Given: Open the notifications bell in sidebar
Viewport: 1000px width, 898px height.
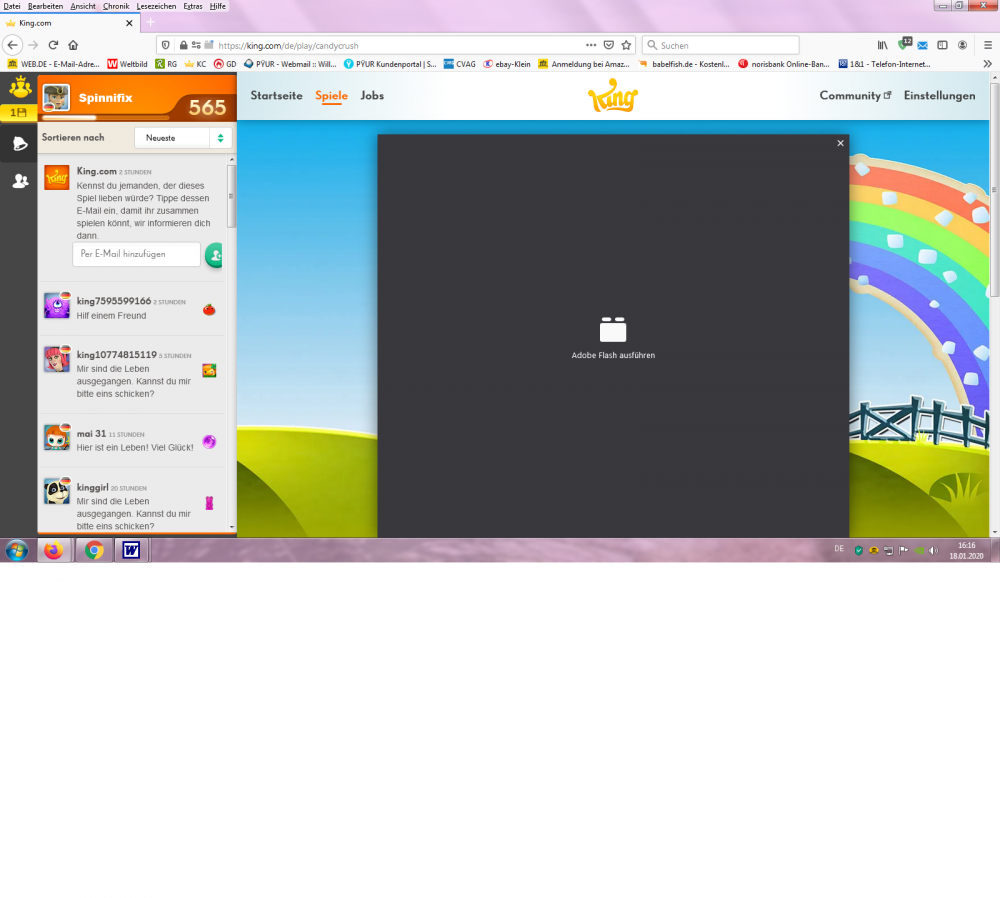Looking at the screenshot, I should pos(20,144).
